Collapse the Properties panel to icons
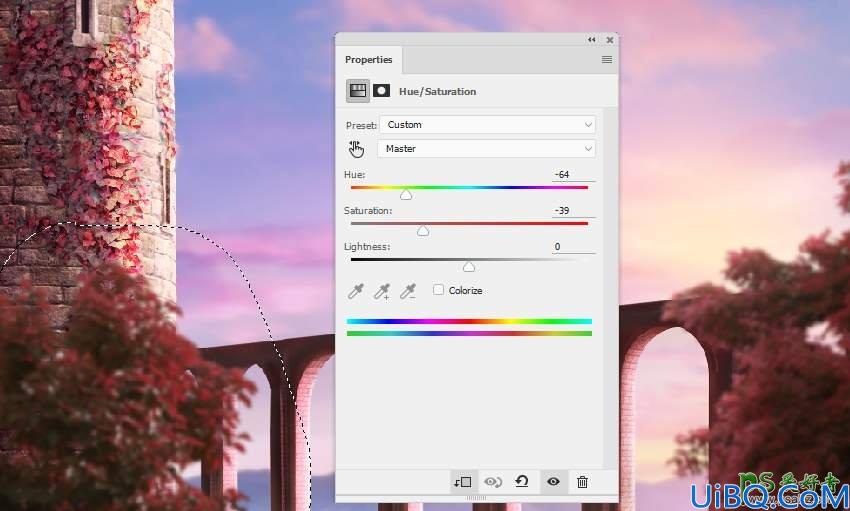Image resolution: width=850 pixels, height=511 pixels. click(591, 40)
